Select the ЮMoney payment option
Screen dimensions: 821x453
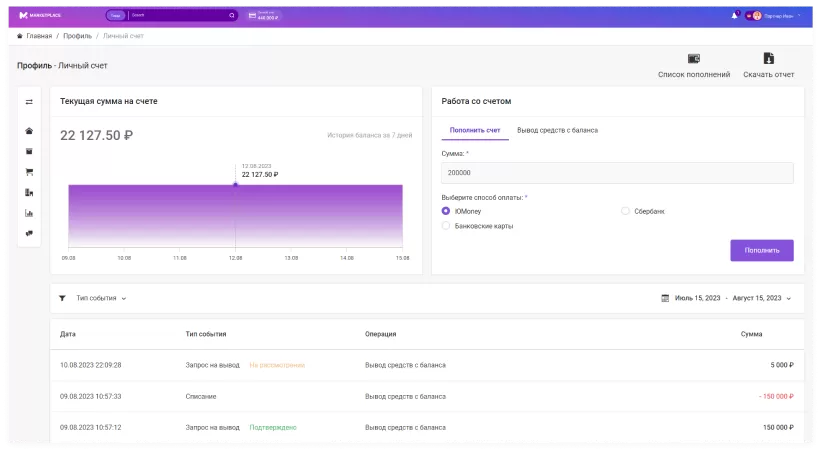point(446,211)
